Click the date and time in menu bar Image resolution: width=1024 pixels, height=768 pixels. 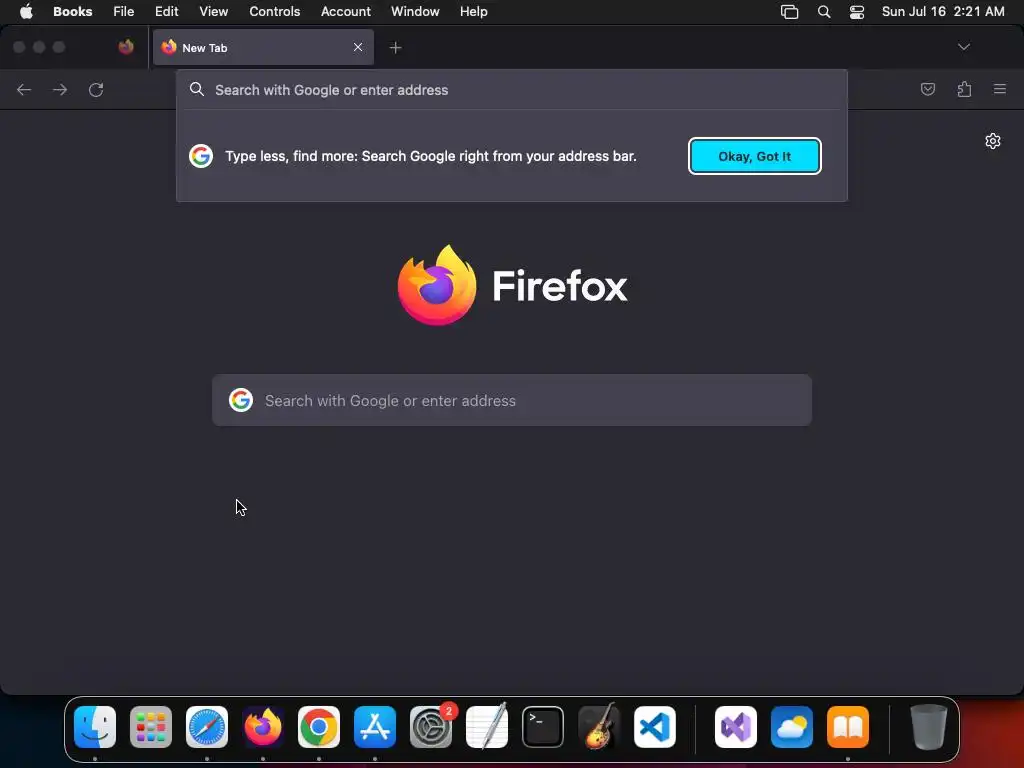[x=942, y=11]
